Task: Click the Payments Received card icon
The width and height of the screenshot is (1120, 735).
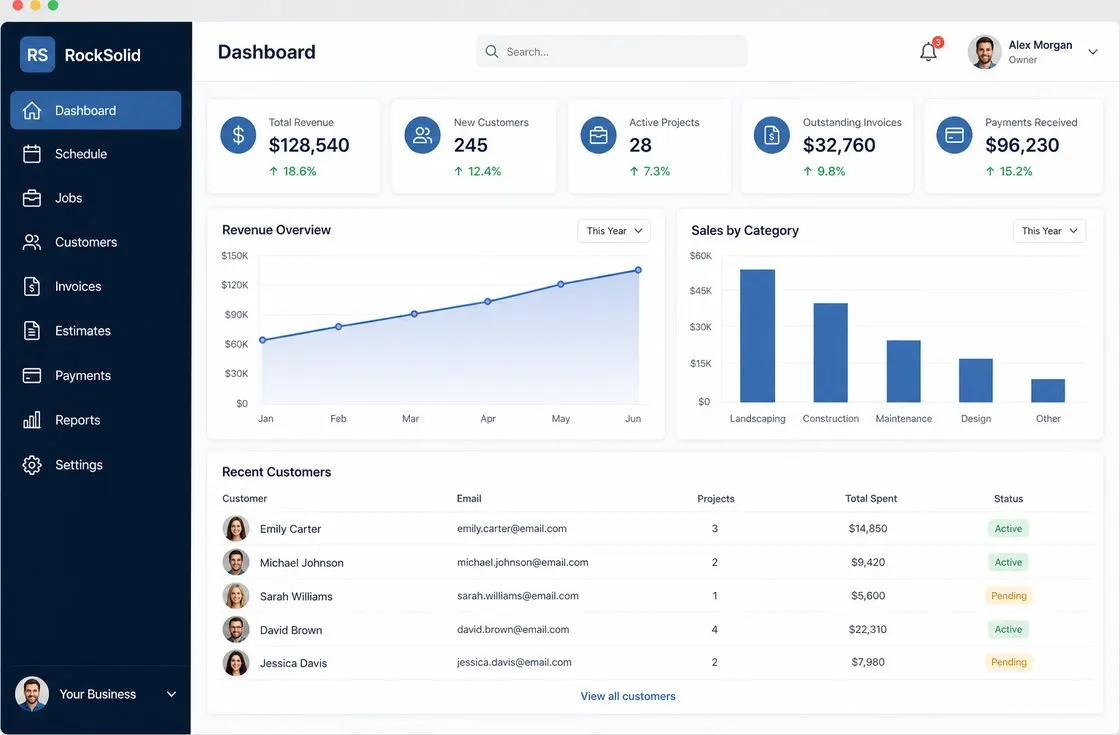Action: pyautogui.click(x=954, y=135)
